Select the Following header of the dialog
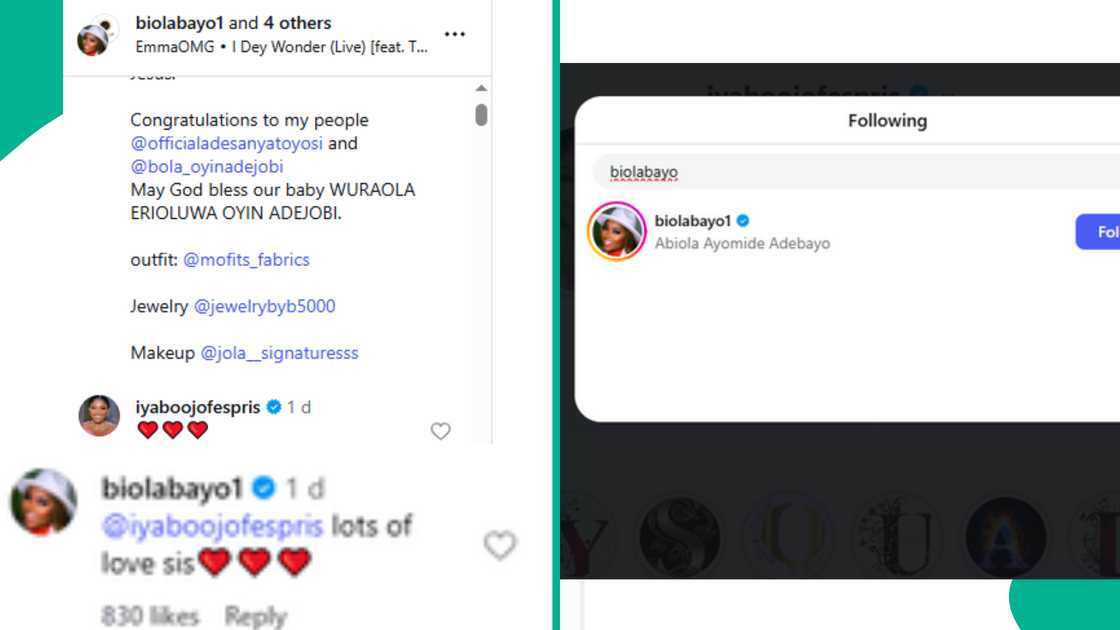The width and height of the screenshot is (1120, 630). pyautogui.click(x=887, y=120)
